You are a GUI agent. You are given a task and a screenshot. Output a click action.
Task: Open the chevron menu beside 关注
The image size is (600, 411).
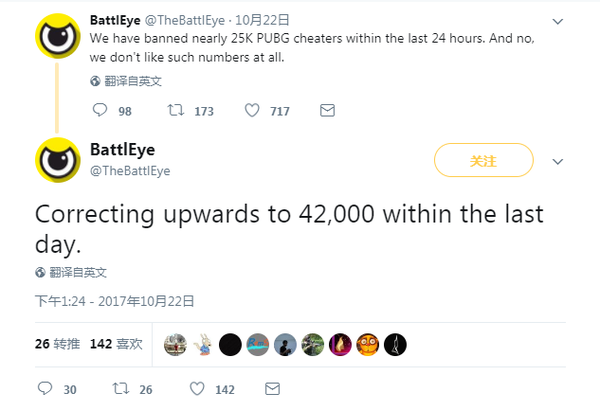coord(559,161)
